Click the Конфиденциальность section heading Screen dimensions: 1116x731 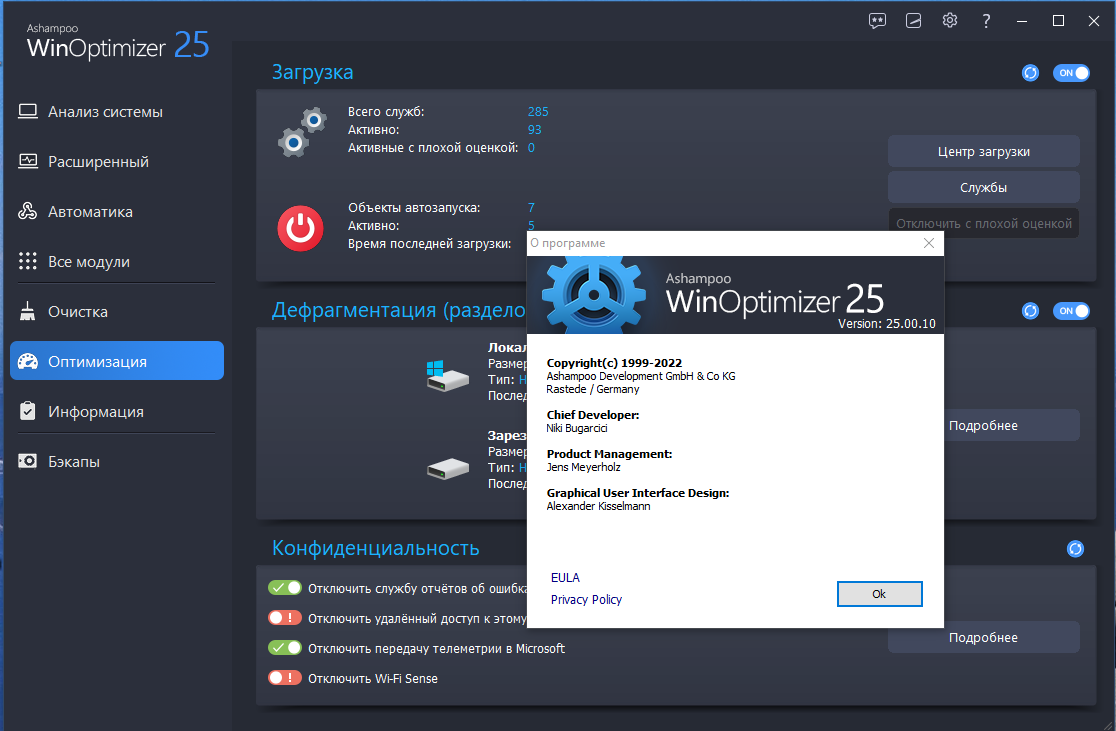tap(376, 548)
